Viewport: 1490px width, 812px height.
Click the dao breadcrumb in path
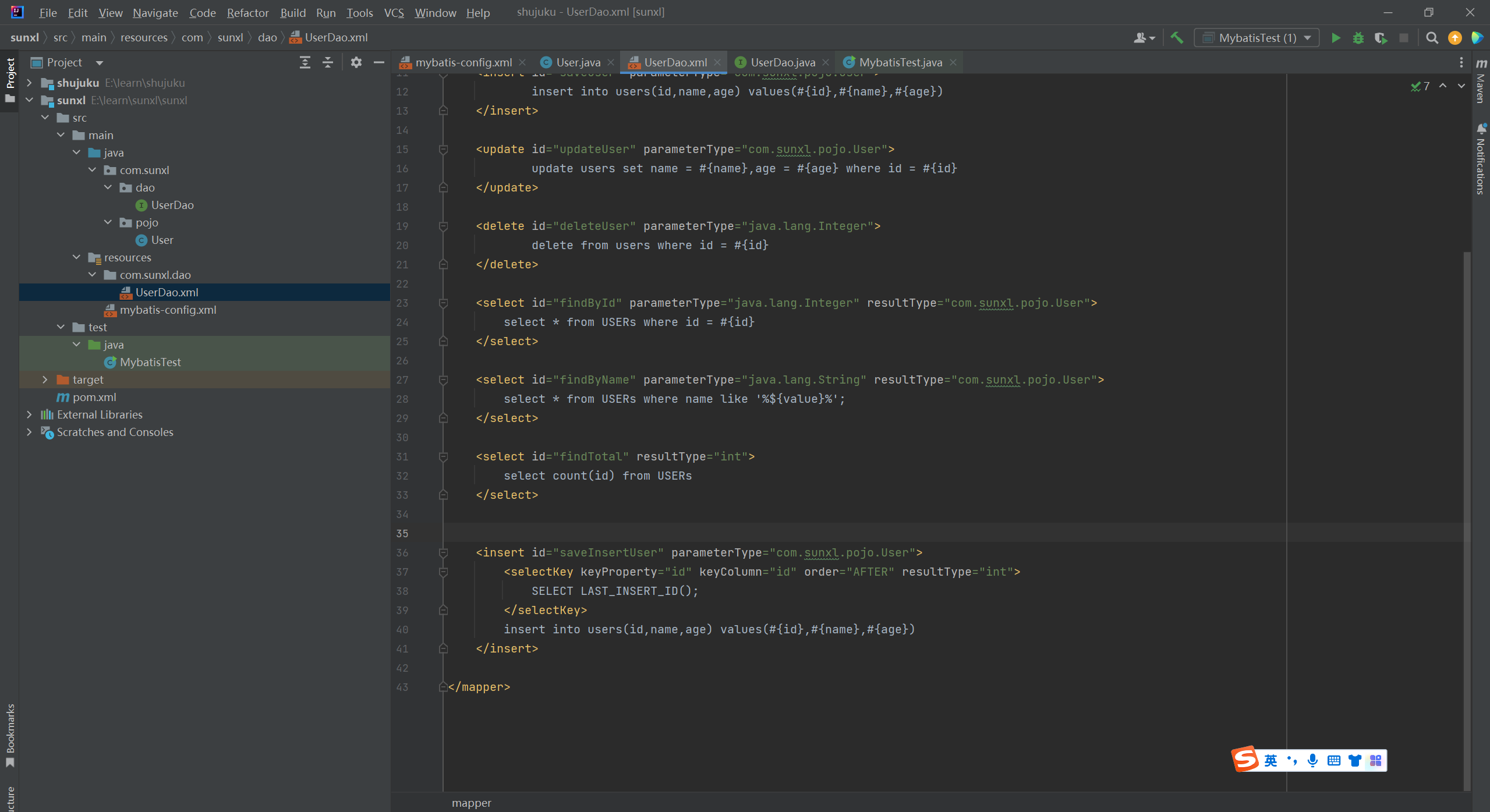point(267,37)
